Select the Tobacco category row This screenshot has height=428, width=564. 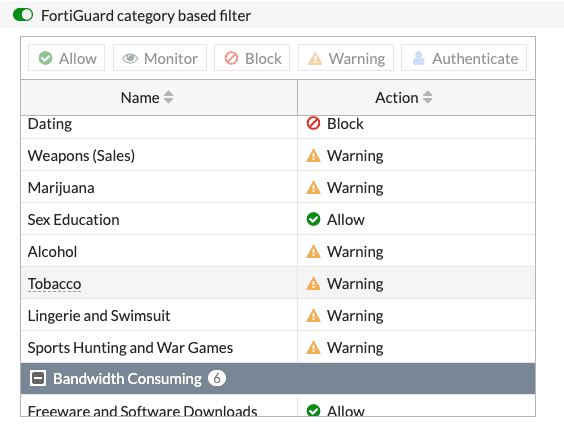tap(278, 283)
